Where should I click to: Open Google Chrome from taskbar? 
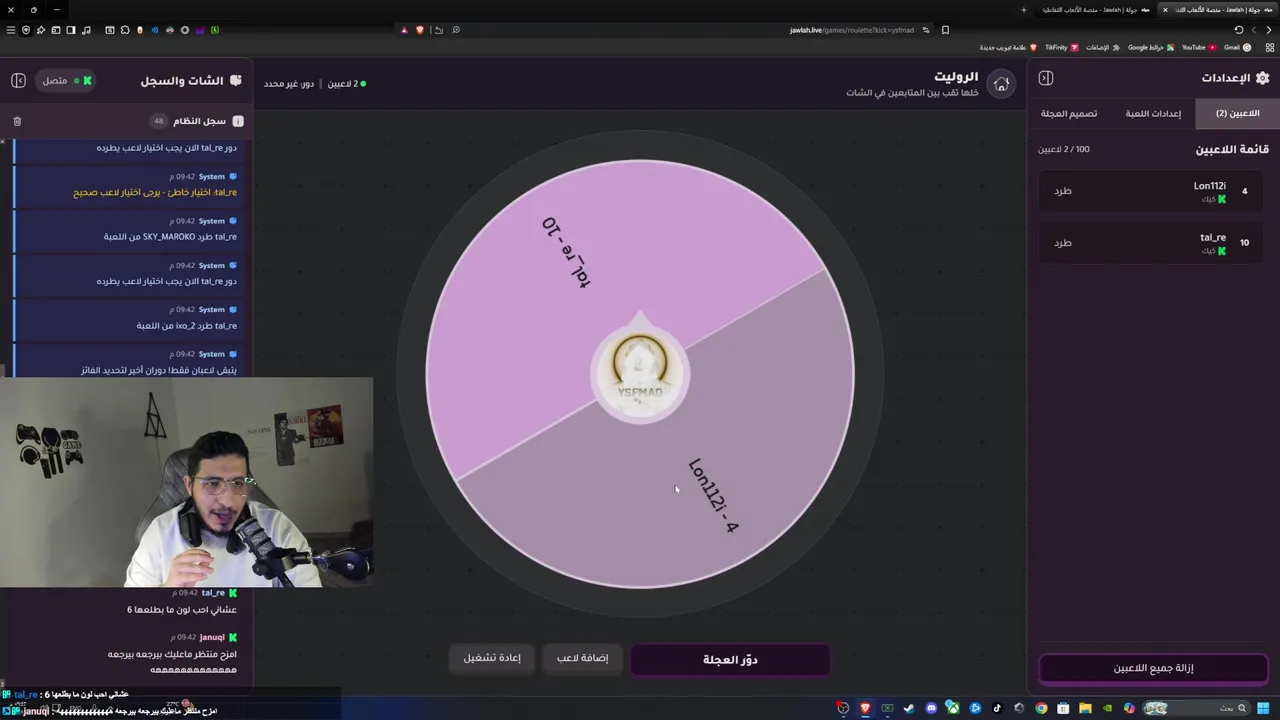tap(1041, 708)
